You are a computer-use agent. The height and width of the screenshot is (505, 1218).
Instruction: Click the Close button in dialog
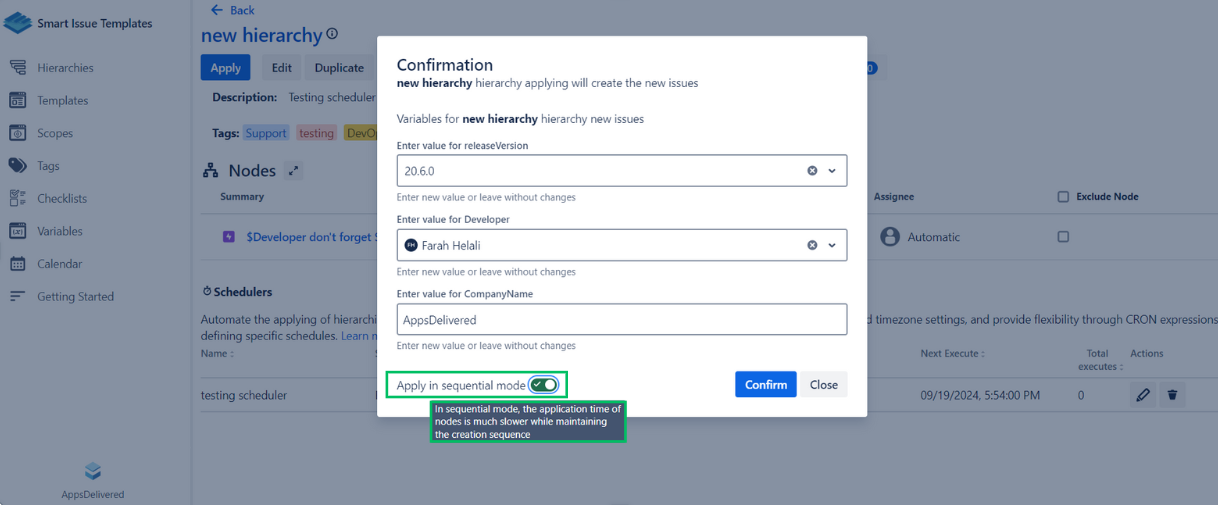point(823,385)
